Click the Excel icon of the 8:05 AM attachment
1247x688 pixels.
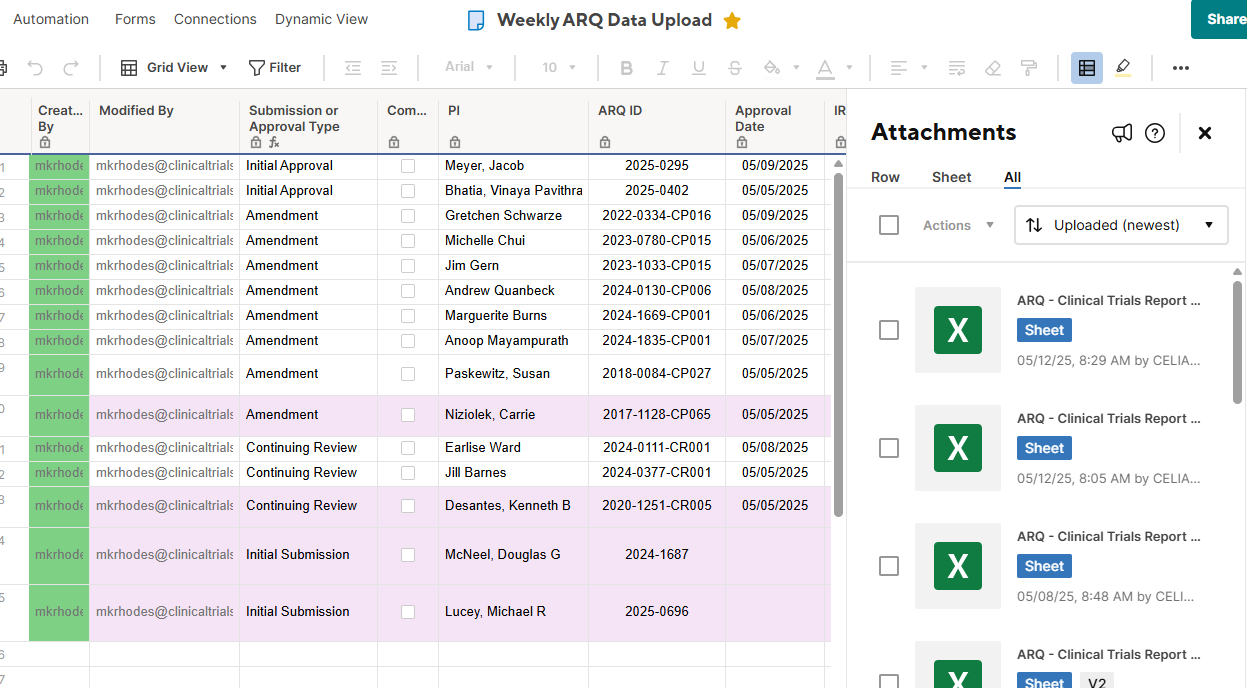958,448
